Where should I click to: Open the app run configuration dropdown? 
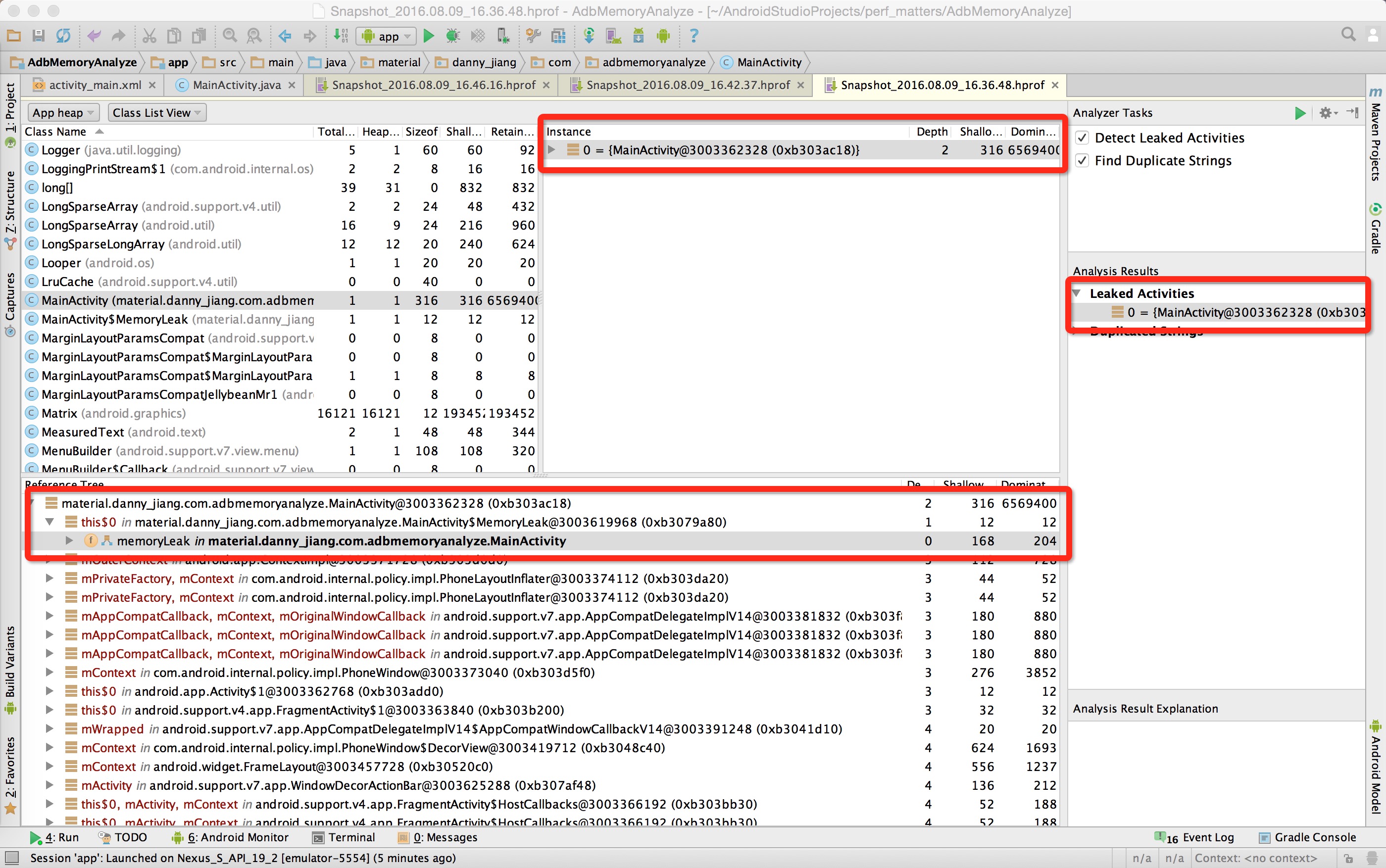(x=387, y=36)
